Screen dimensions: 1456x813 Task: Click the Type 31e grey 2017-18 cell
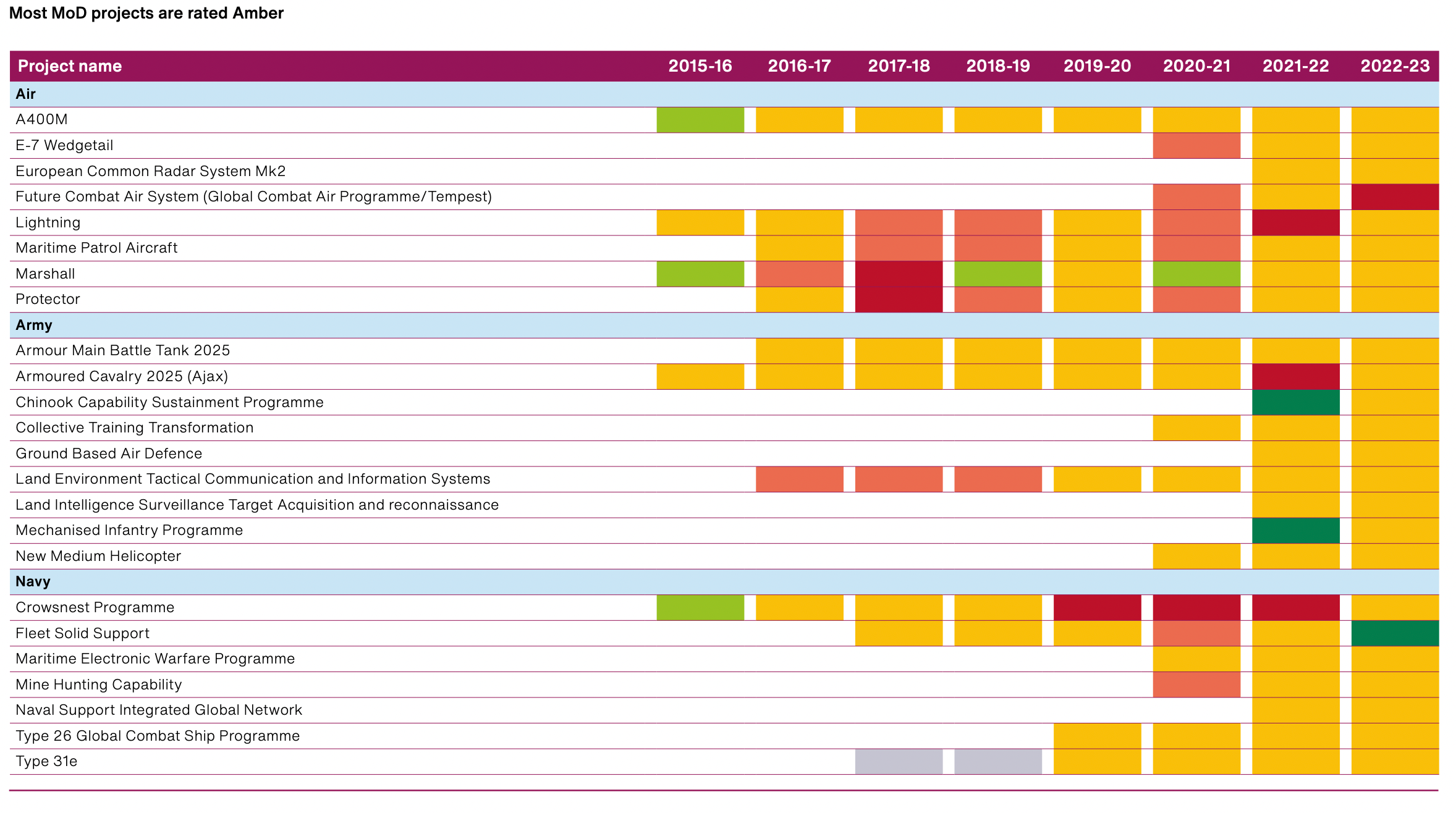[899, 761]
